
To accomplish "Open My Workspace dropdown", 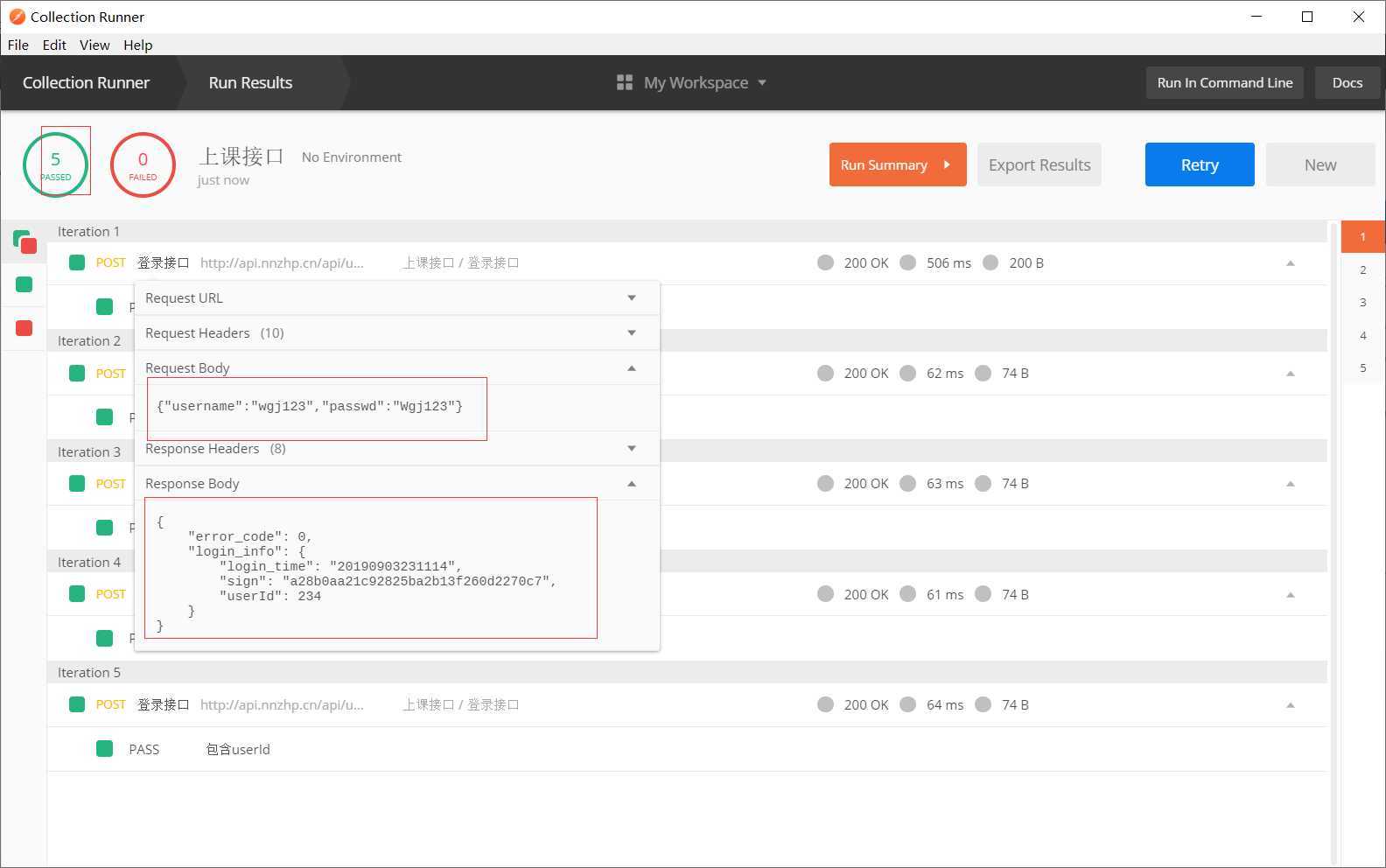I will (x=691, y=82).
